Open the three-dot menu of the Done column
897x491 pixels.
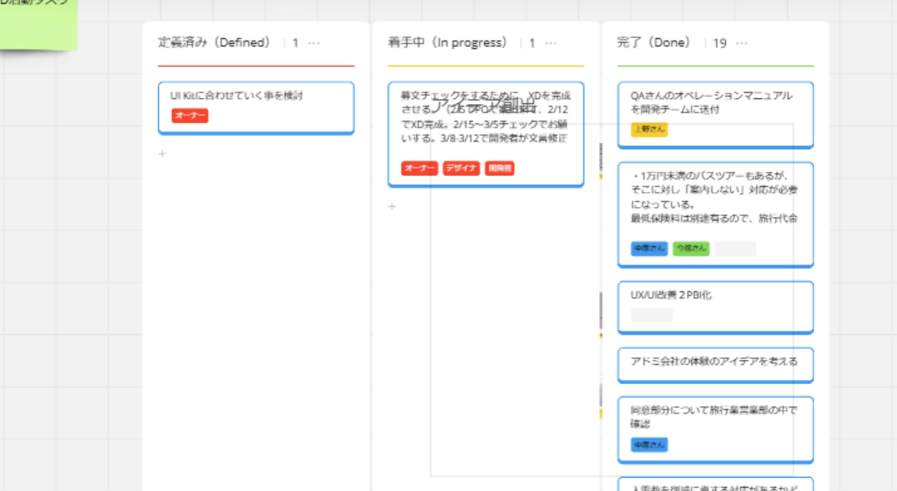(x=742, y=43)
